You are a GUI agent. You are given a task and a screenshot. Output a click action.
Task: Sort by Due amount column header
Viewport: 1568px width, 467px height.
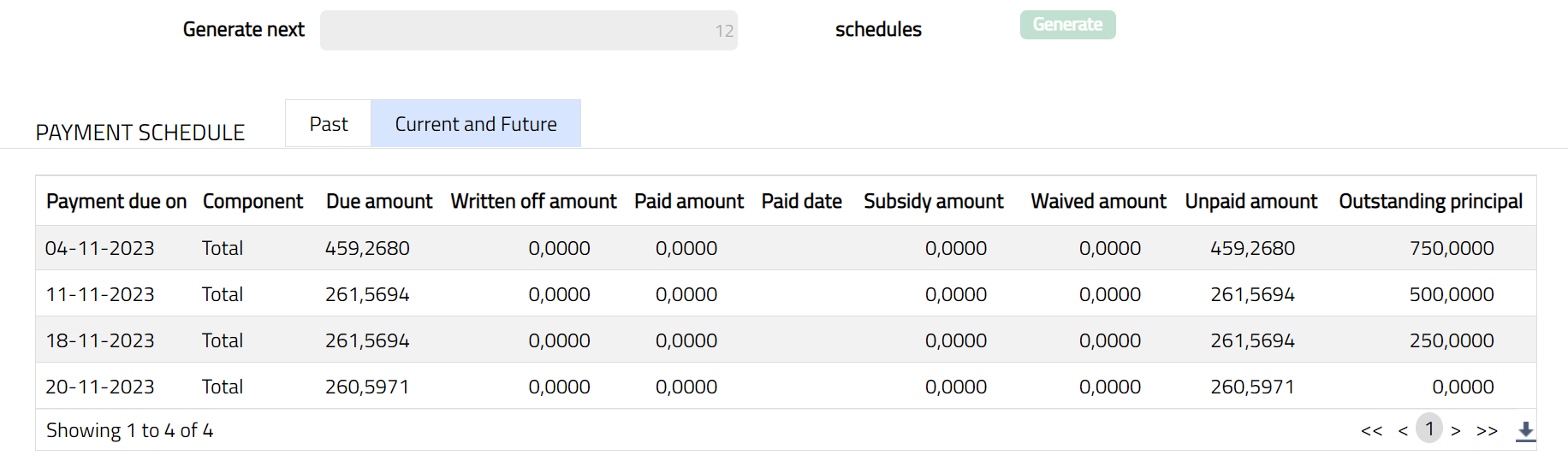(379, 201)
